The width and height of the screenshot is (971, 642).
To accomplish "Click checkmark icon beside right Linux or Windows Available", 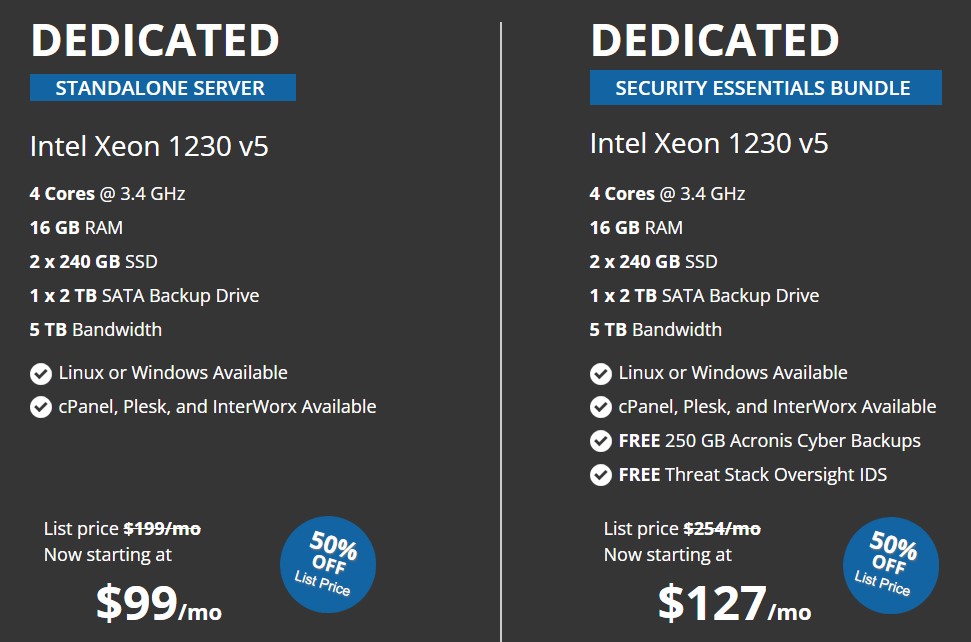I will click(601, 374).
